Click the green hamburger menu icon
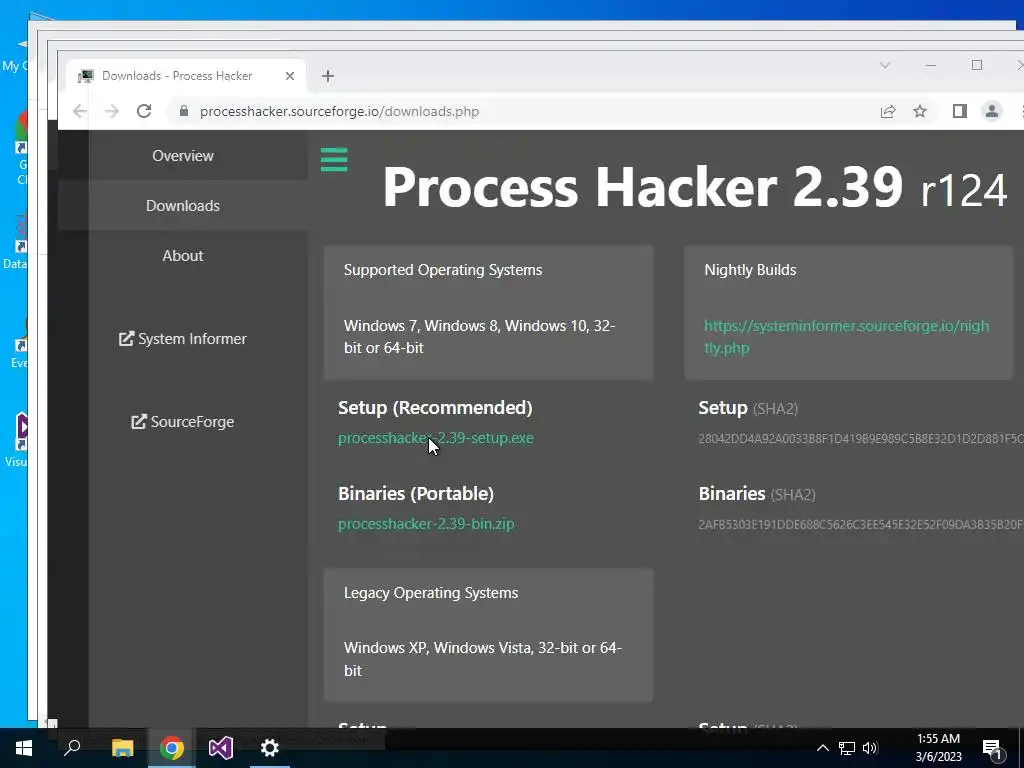1024x768 pixels. (334, 159)
